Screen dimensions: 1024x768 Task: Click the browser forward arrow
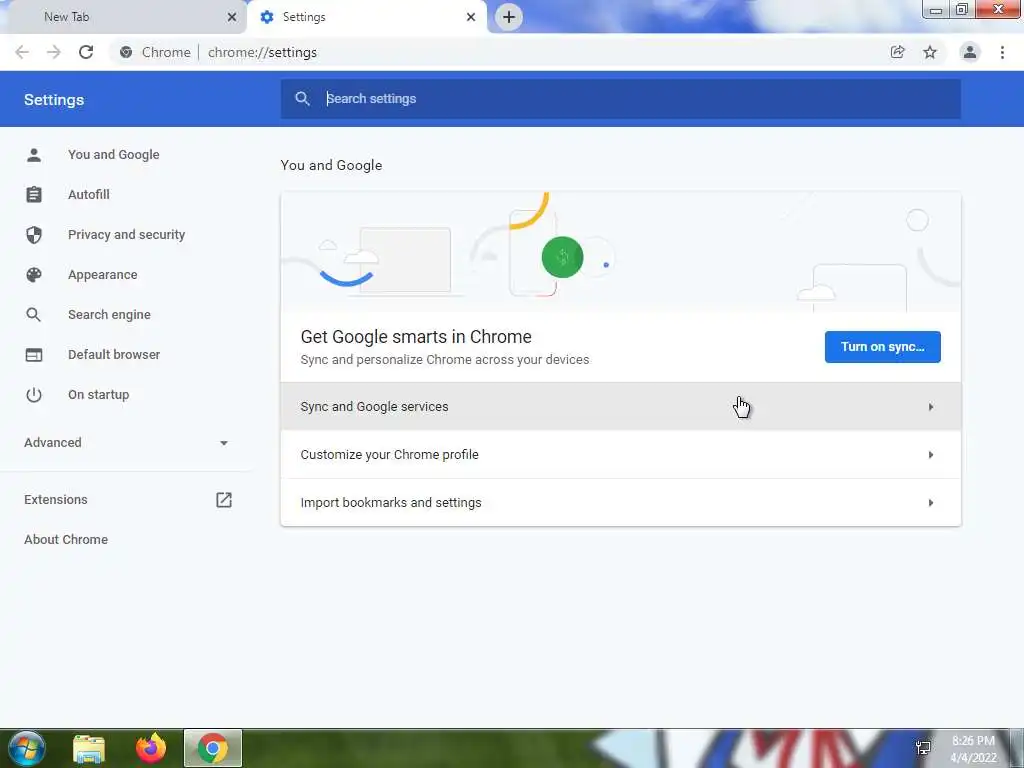click(x=54, y=52)
